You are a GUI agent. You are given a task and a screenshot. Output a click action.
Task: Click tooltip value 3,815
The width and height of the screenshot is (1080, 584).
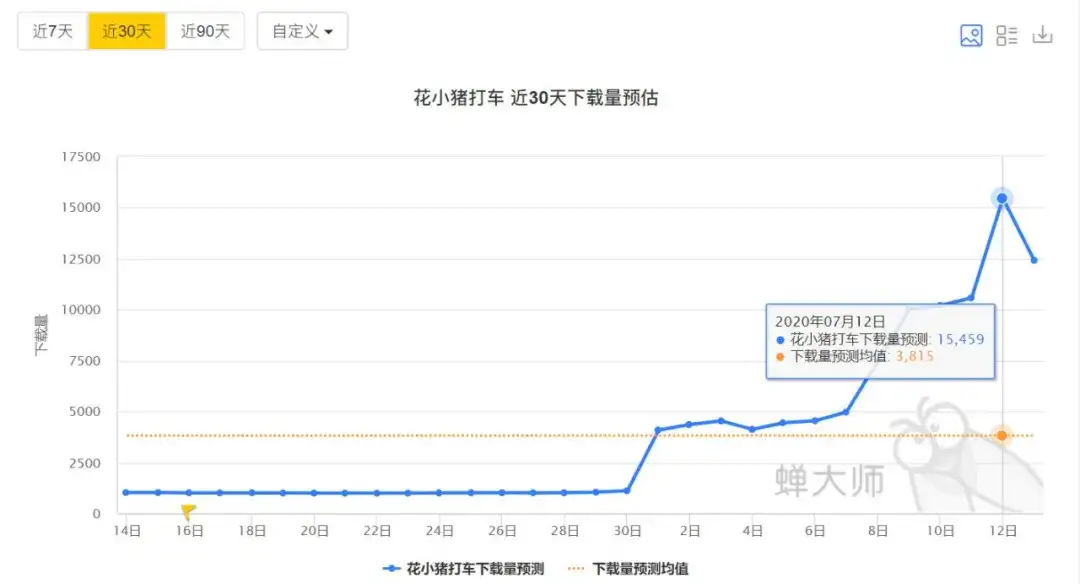(915, 356)
